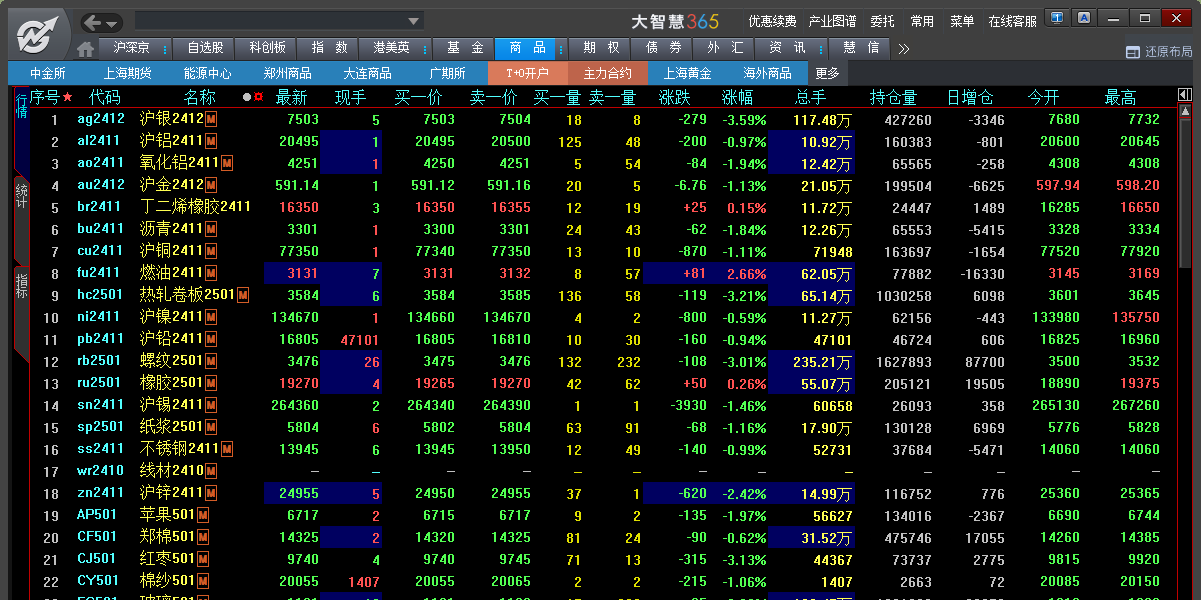The image size is (1201, 600).
Task: Click the T+0开户 button
Action: [527, 73]
